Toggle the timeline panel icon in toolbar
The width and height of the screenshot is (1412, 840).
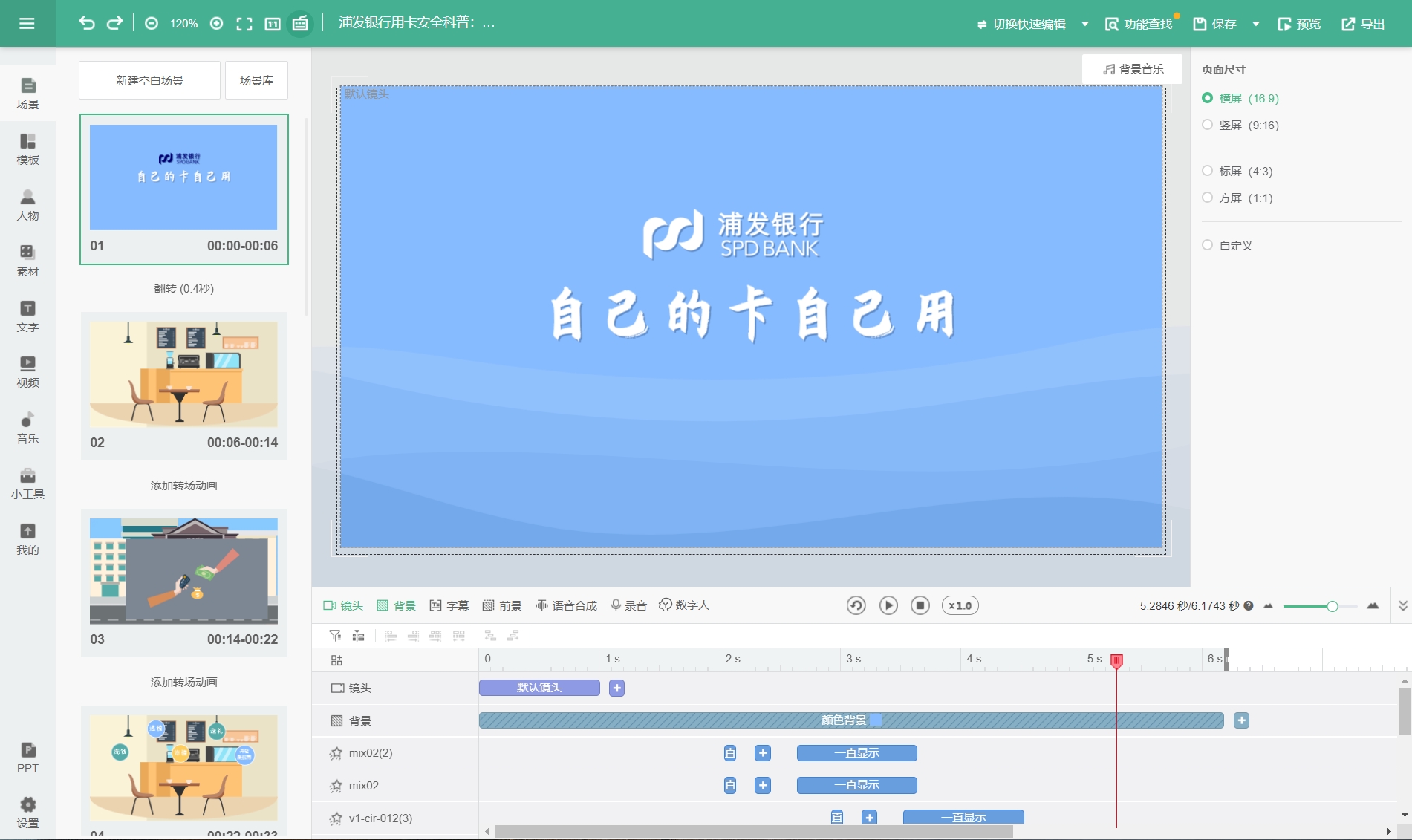pyautogui.click(x=300, y=24)
